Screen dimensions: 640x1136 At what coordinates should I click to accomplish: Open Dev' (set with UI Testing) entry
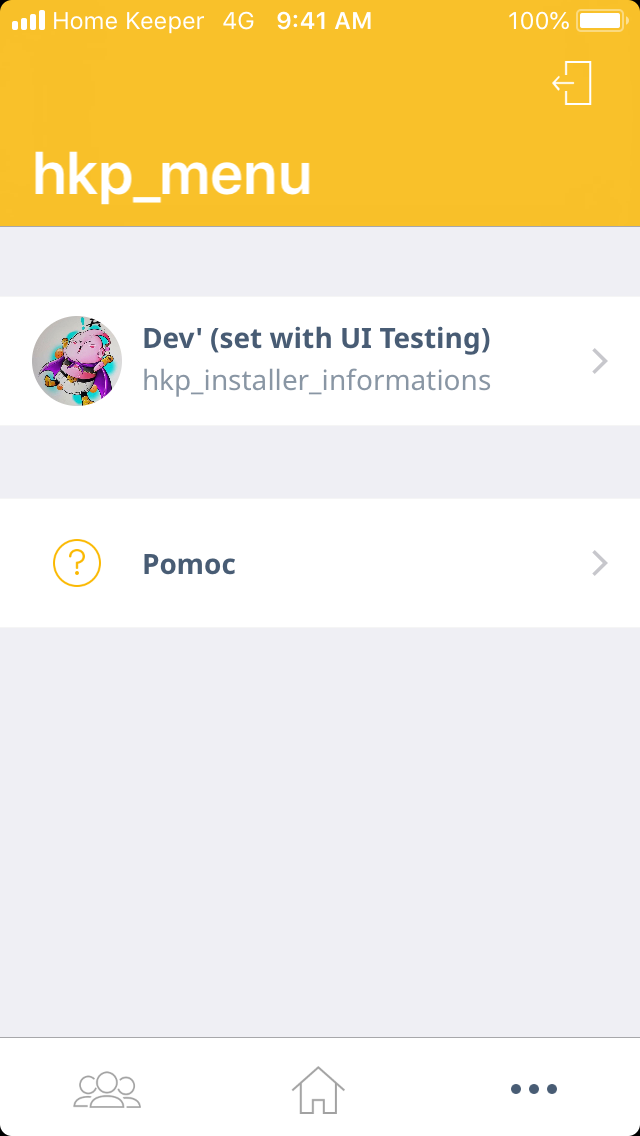click(316, 339)
